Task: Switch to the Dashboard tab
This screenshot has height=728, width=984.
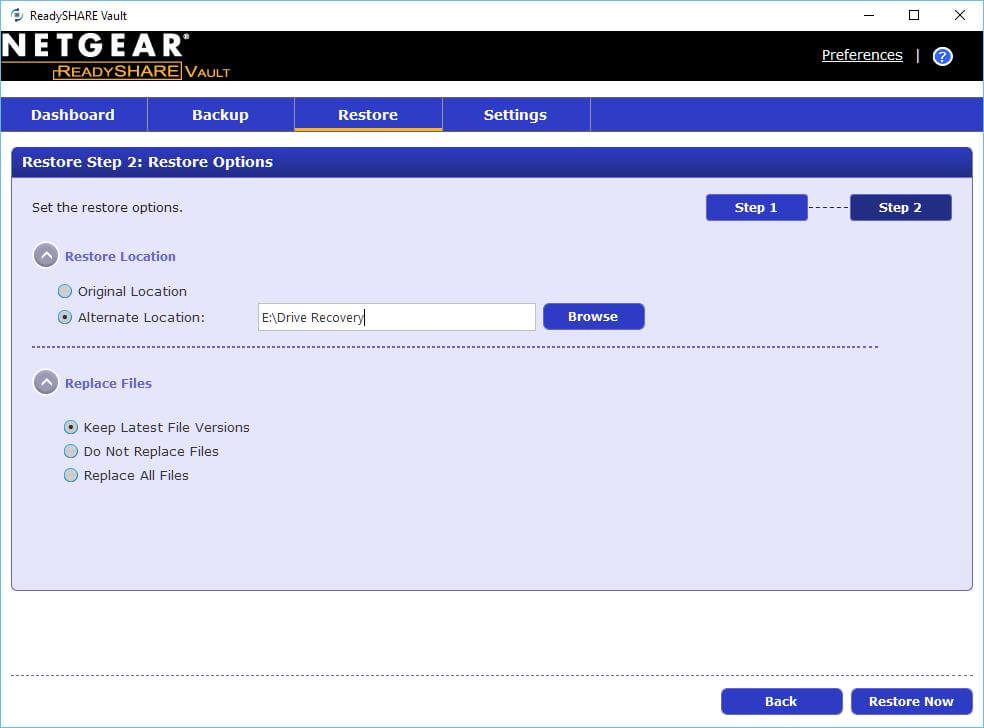Action: click(x=73, y=115)
